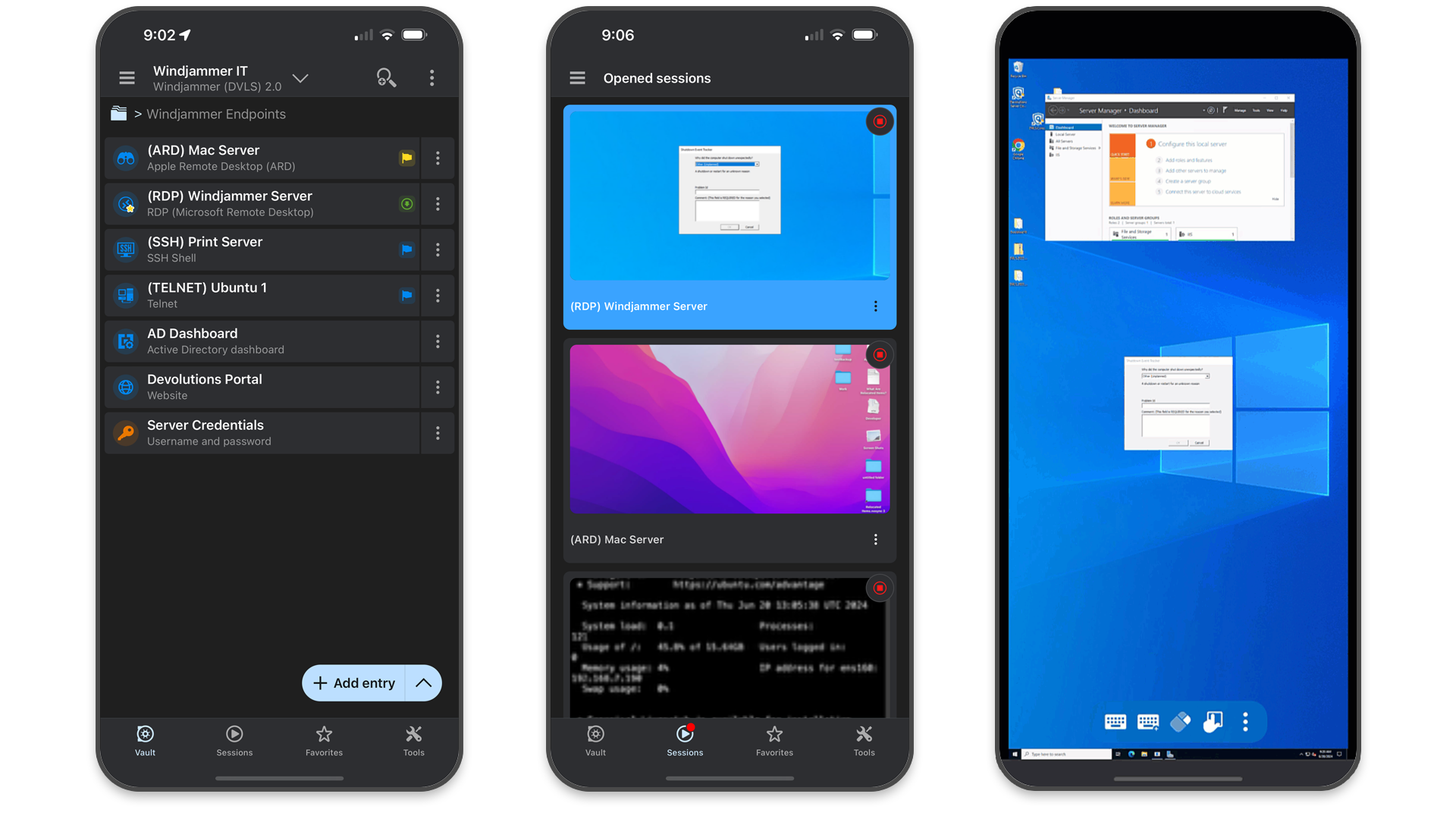The width and height of the screenshot is (1456, 819).
Task: Click the globe icon for Devolutions Portal
Action: [127, 386]
